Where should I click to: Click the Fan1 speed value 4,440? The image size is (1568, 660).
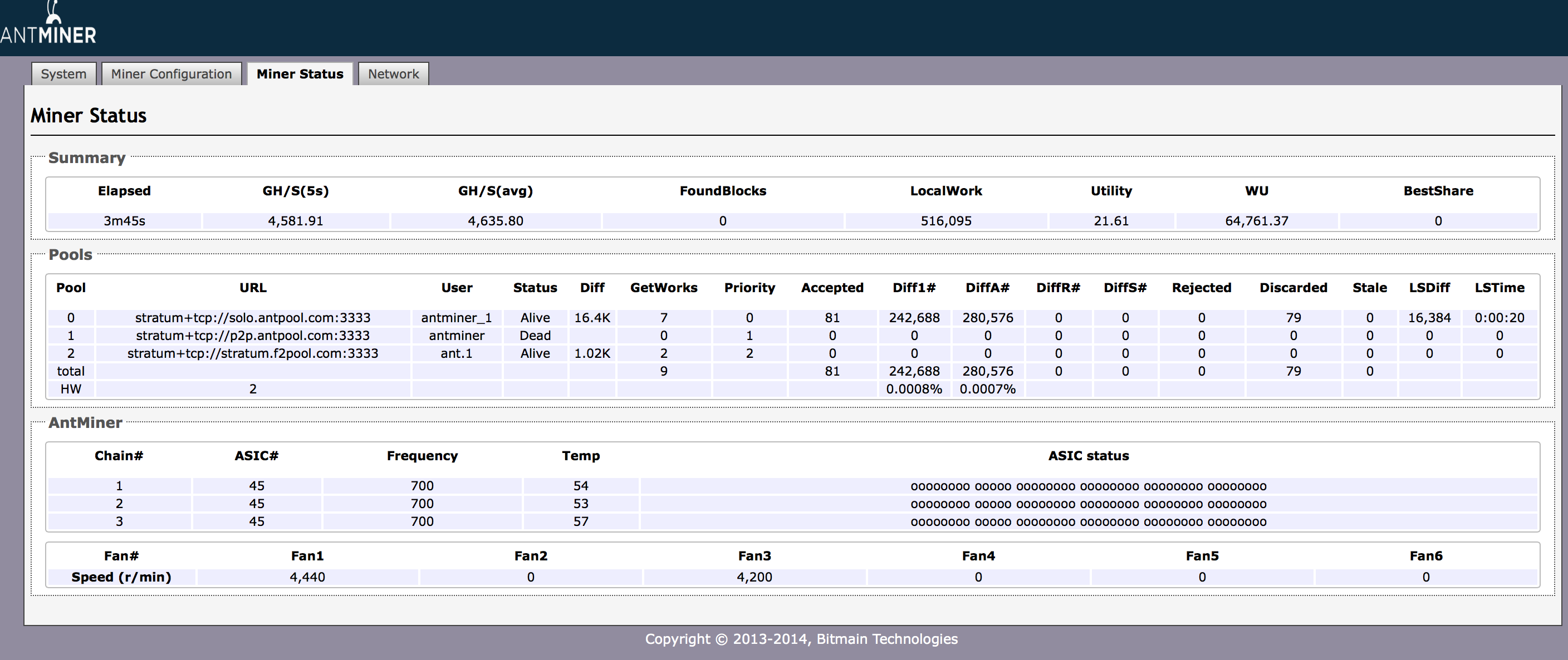tap(307, 577)
